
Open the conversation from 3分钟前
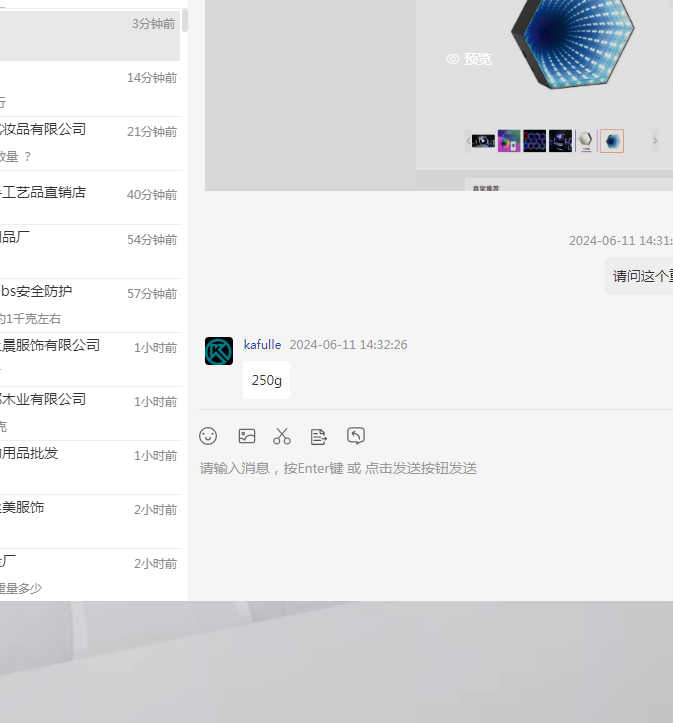(90, 36)
